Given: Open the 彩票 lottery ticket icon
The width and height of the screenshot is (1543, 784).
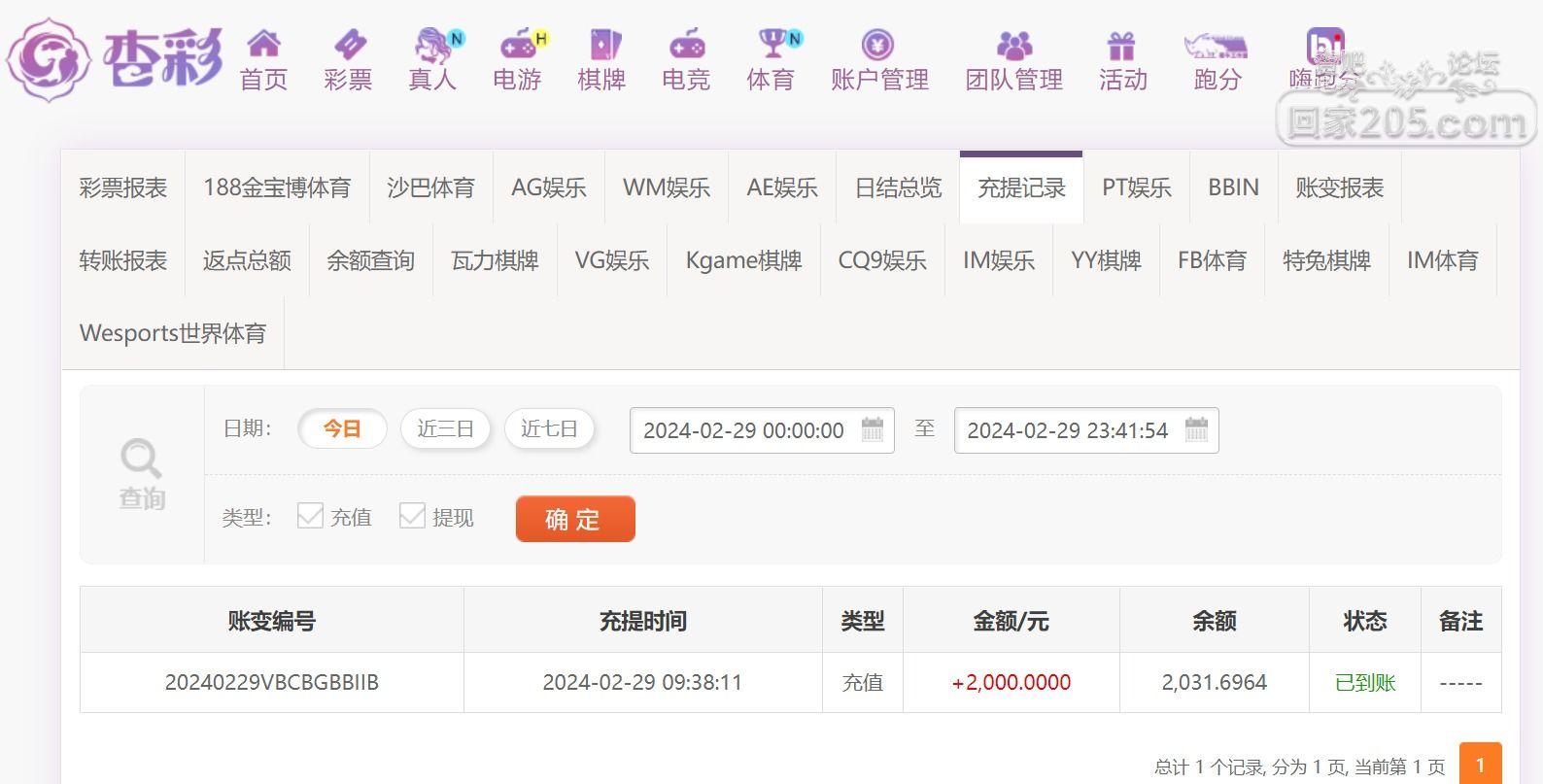Looking at the screenshot, I should (348, 45).
